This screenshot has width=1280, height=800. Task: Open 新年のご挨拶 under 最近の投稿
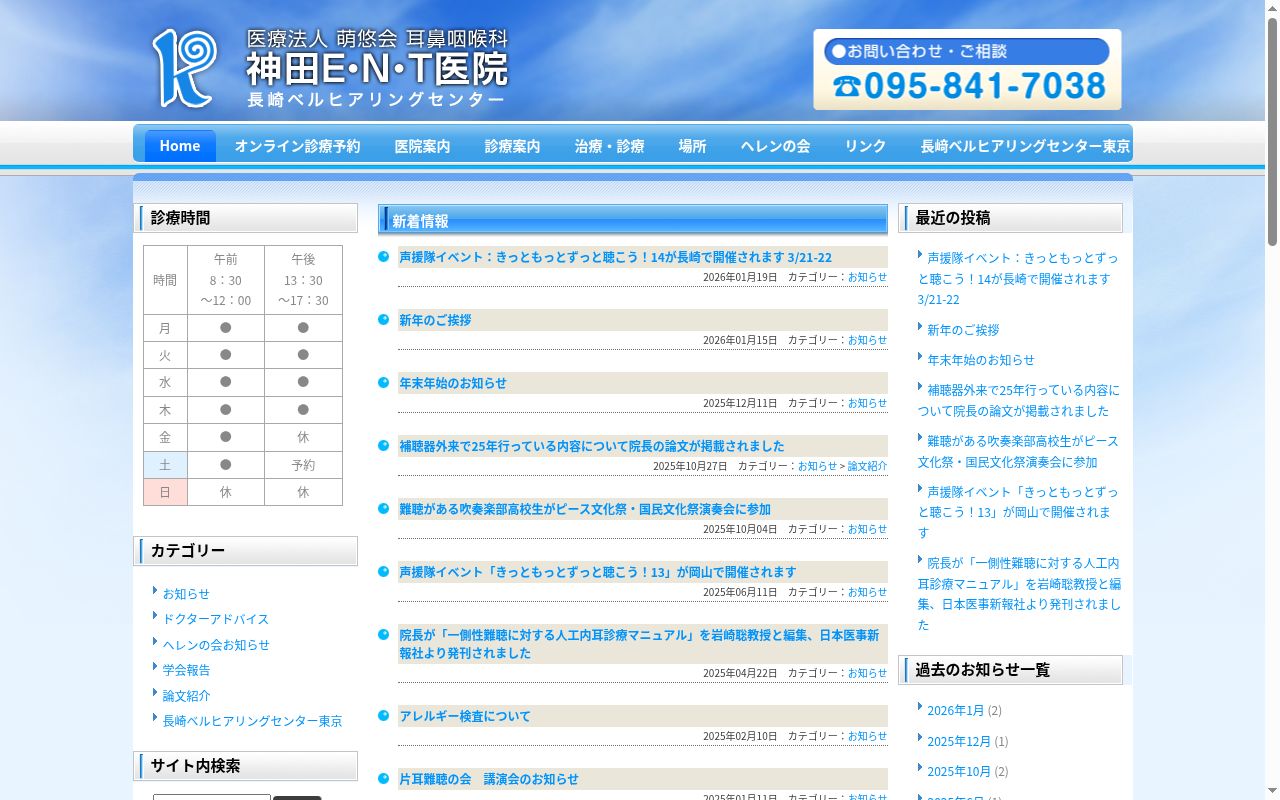pyautogui.click(x=963, y=330)
